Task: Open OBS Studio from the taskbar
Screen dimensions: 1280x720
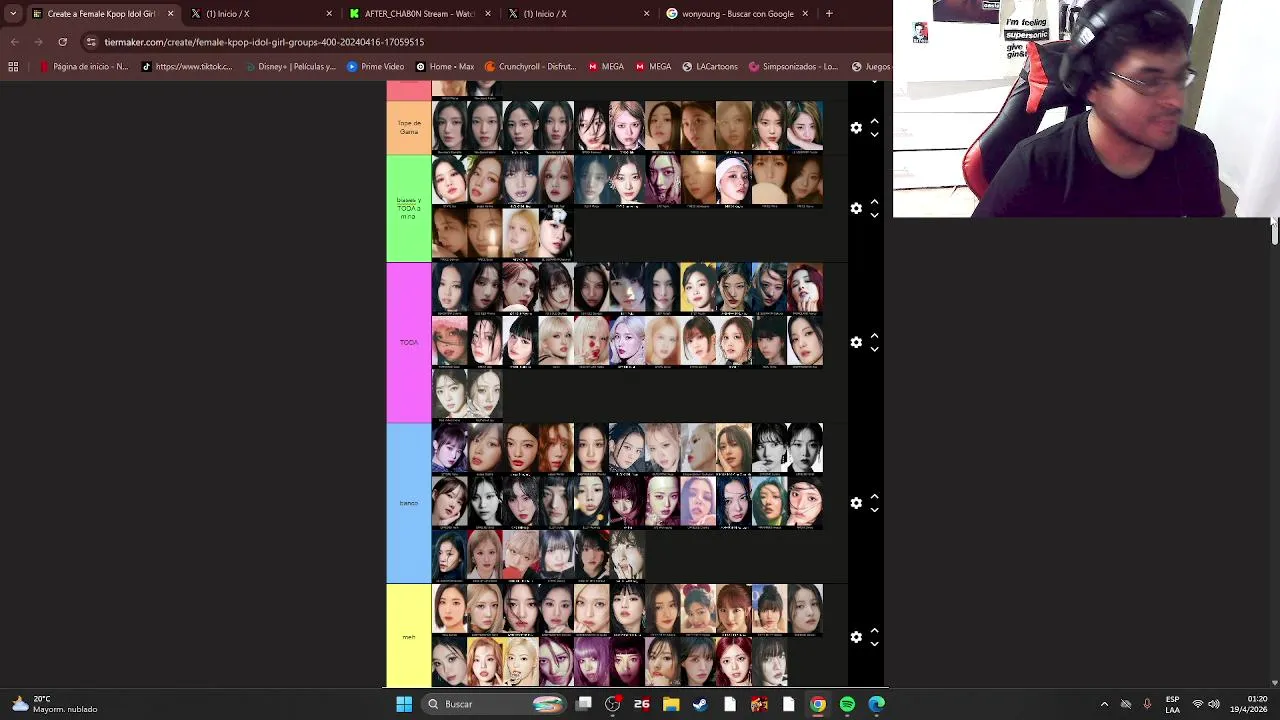Action: (x=613, y=704)
